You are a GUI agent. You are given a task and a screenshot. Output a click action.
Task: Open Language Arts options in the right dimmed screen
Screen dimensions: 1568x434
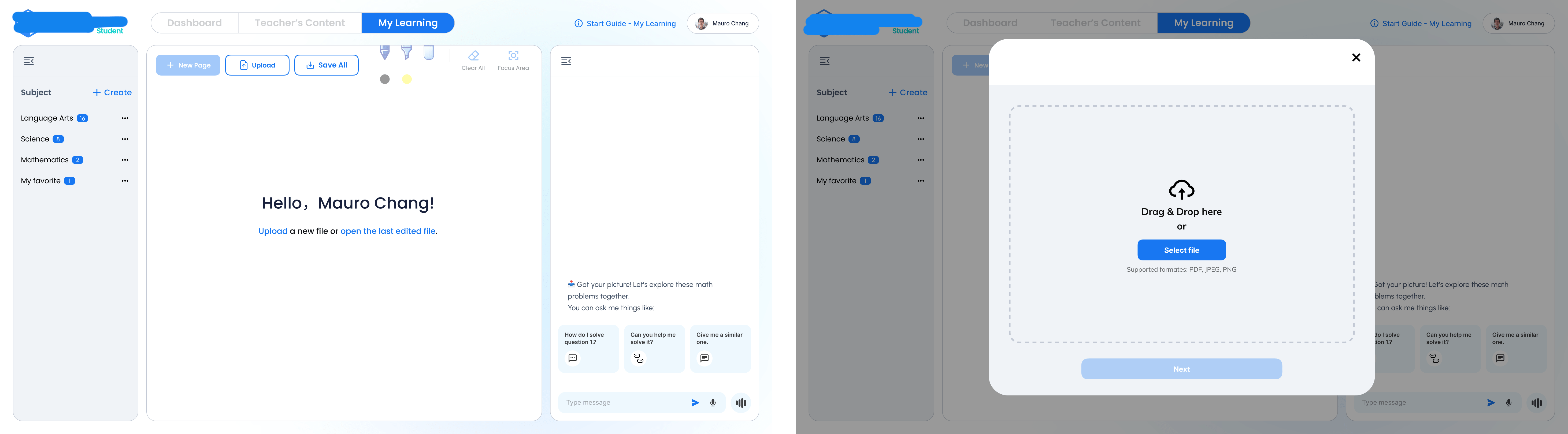pyautogui.click(x=920, y=118)
